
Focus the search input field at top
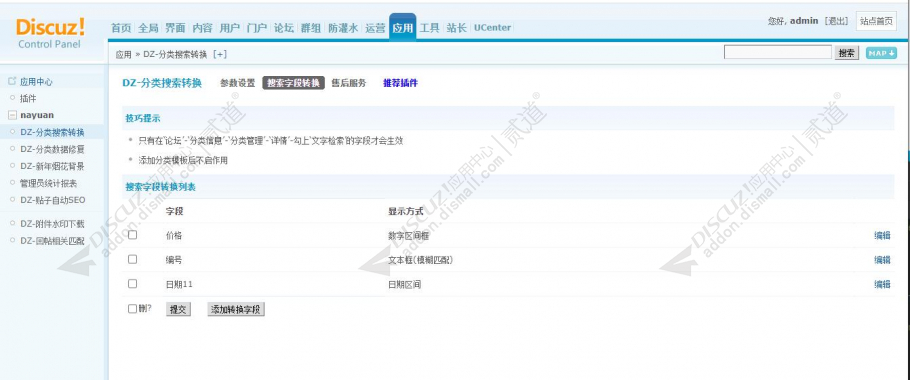coord(778,53)
